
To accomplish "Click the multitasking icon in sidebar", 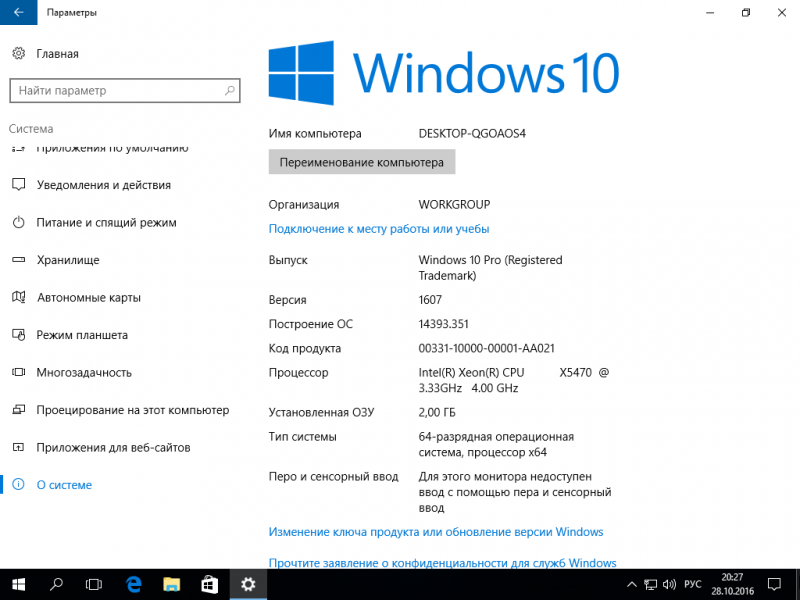I will click(x=18, y=372).
